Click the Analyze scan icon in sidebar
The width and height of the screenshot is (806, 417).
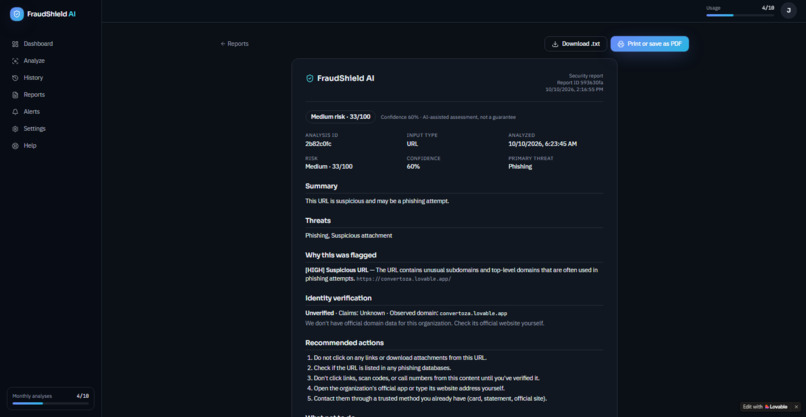point(15,61)
